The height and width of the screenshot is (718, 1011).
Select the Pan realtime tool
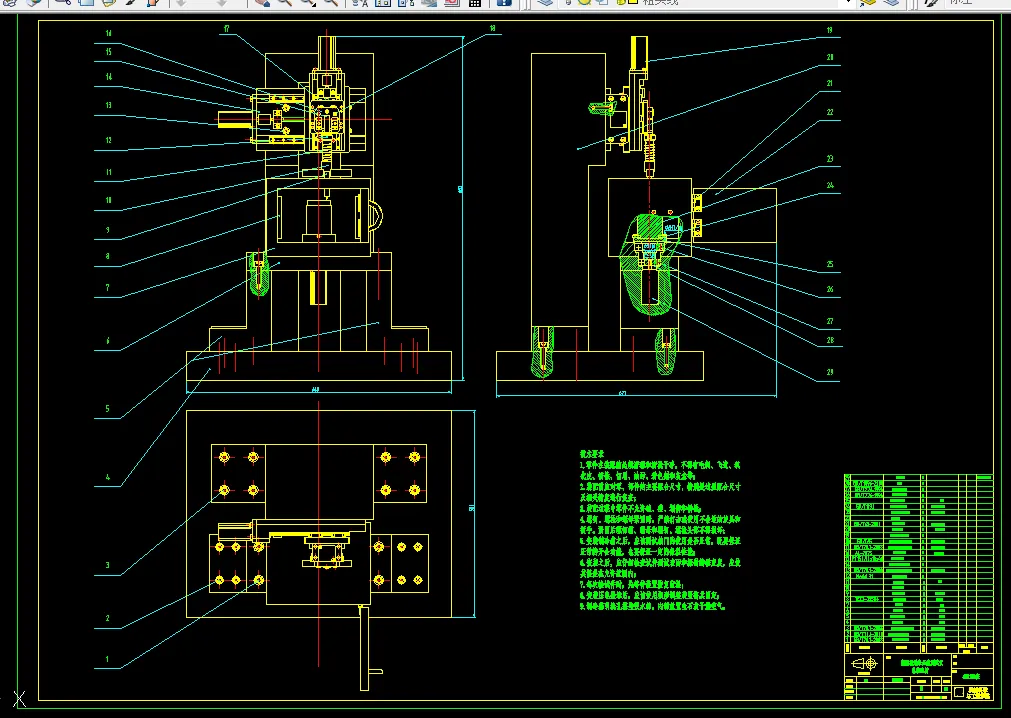point(262,3)
